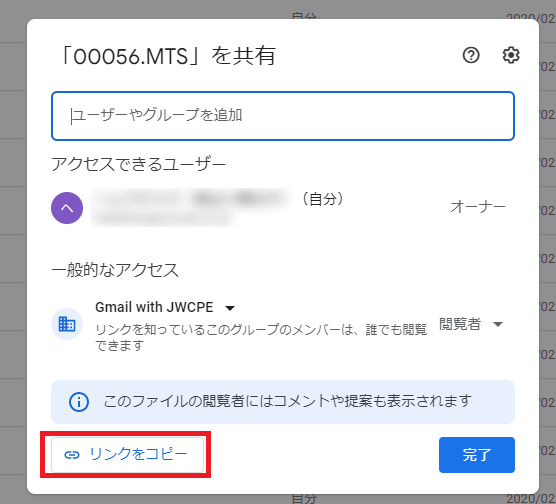Click the 一般的なアクセス heading

pyautogui.click(x=115, y=270)
